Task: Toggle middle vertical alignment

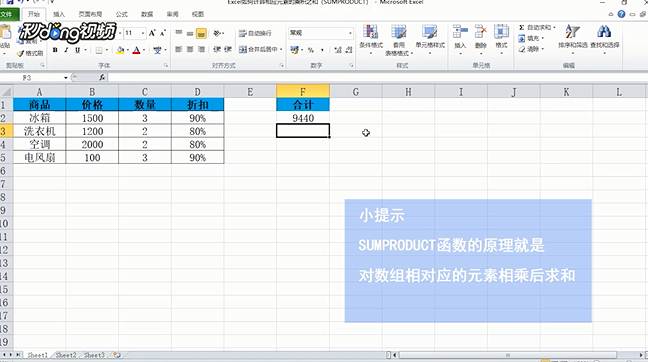Action: point(190,33)
